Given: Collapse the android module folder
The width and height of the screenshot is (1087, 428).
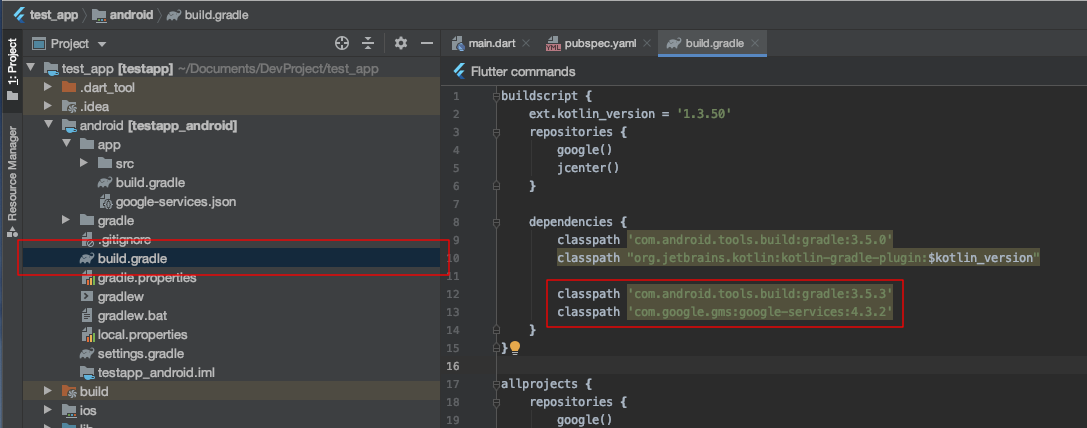Looking at the screenshot, I should pos(48,126).
